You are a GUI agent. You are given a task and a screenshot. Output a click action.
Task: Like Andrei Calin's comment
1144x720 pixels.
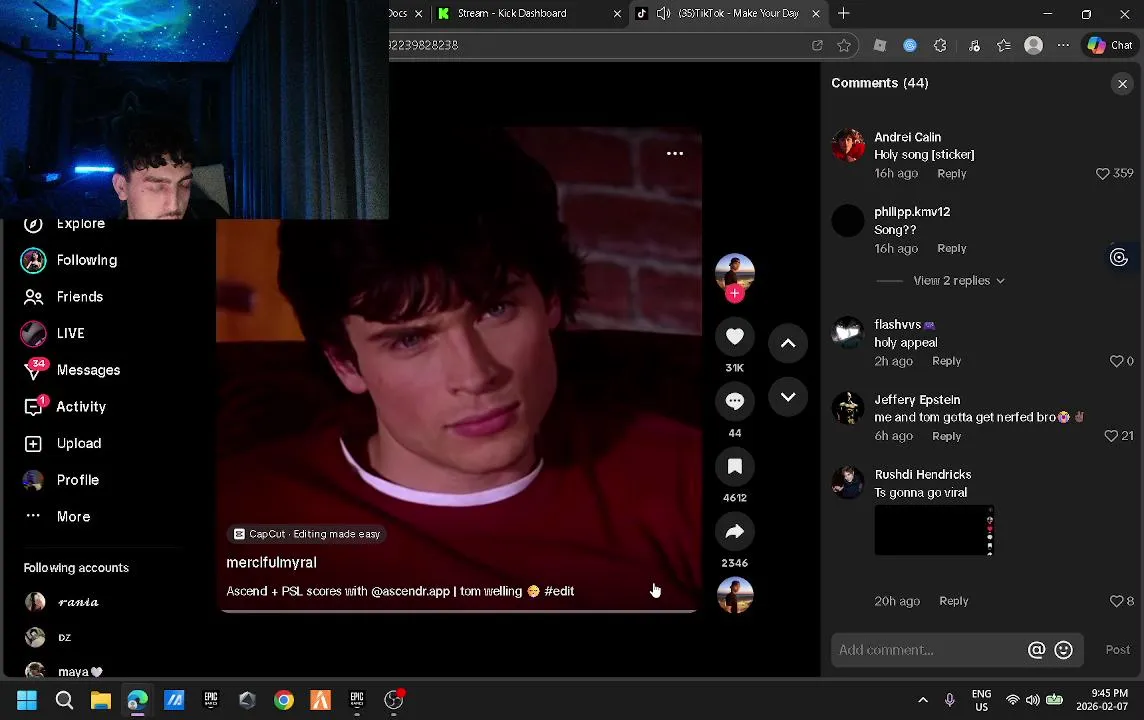point(1102,174)
